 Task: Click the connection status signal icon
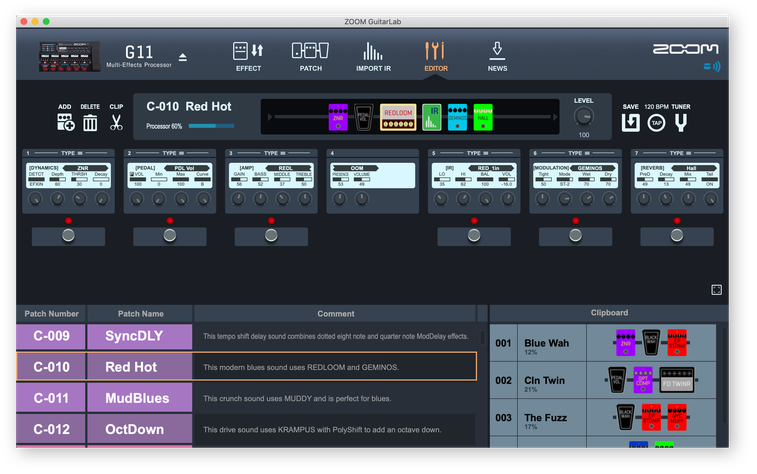click(x=712, y=66)
